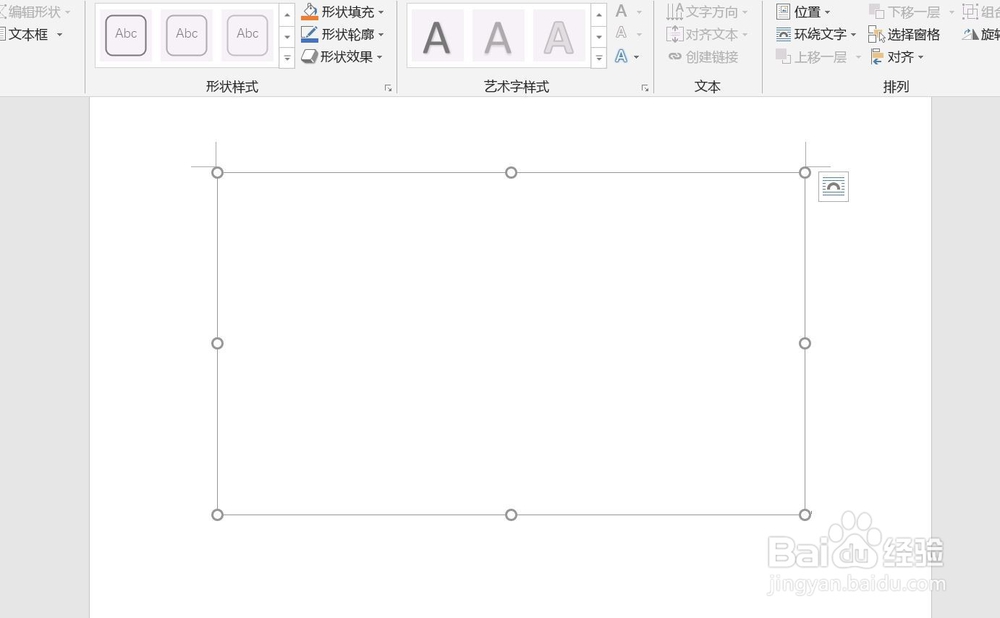Click the Wrap Text (环绕文字) ribbon icon
This screenshot has width=1000, height=618.
coord(783,34)
